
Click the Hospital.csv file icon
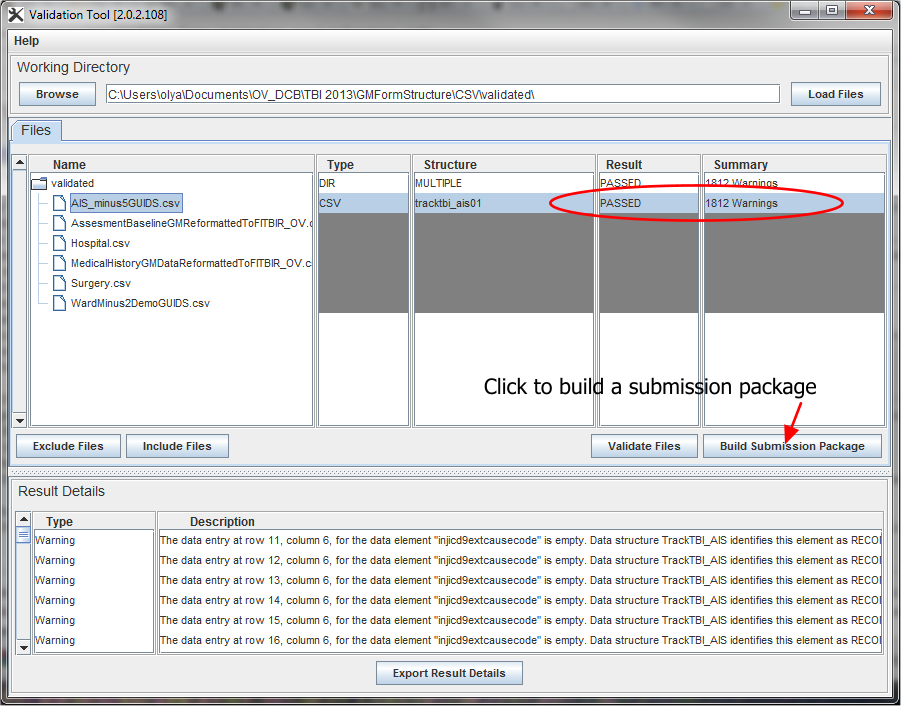point(59,243)
